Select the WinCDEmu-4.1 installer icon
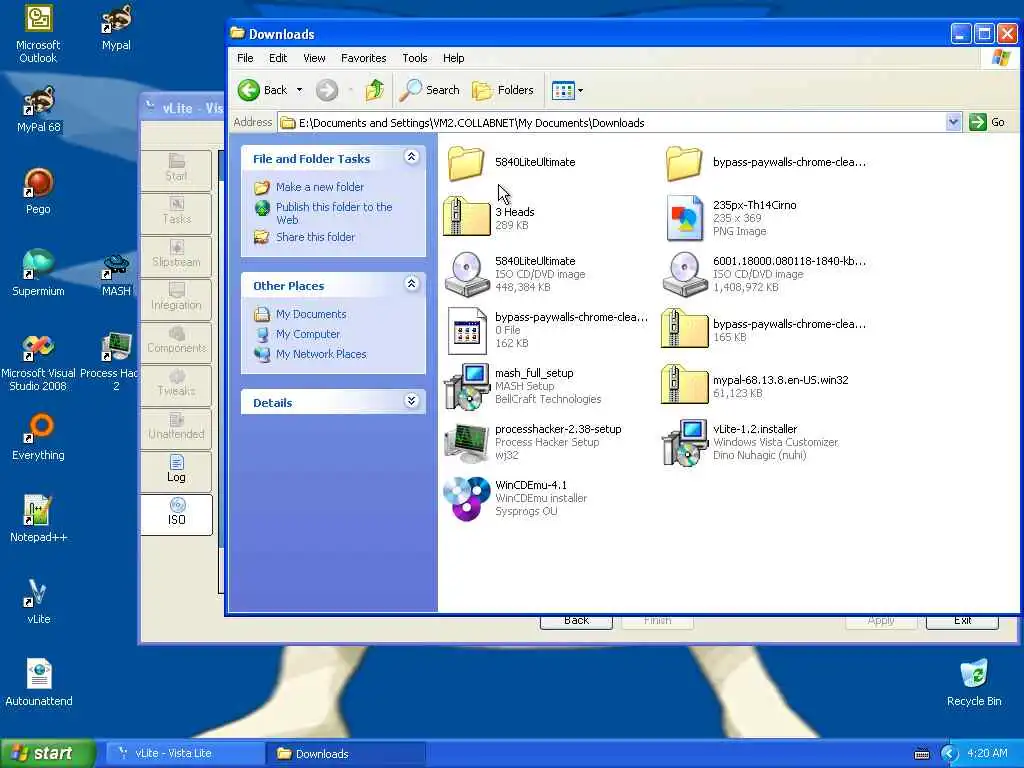This screenshot has height=768, width=1024. 466,498
